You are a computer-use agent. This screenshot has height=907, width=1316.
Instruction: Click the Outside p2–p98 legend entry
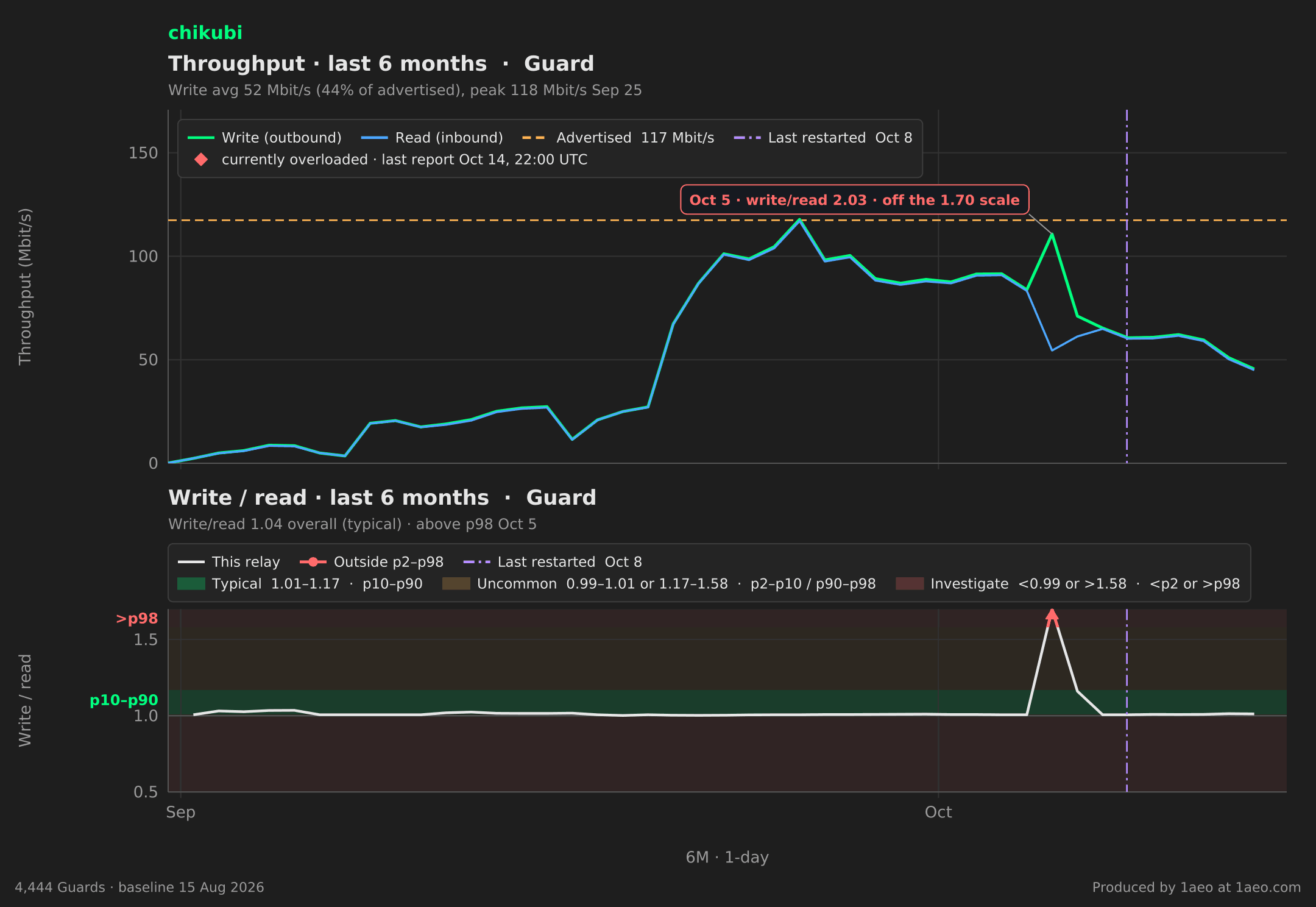pyautogui.click(x=372, y=562)
